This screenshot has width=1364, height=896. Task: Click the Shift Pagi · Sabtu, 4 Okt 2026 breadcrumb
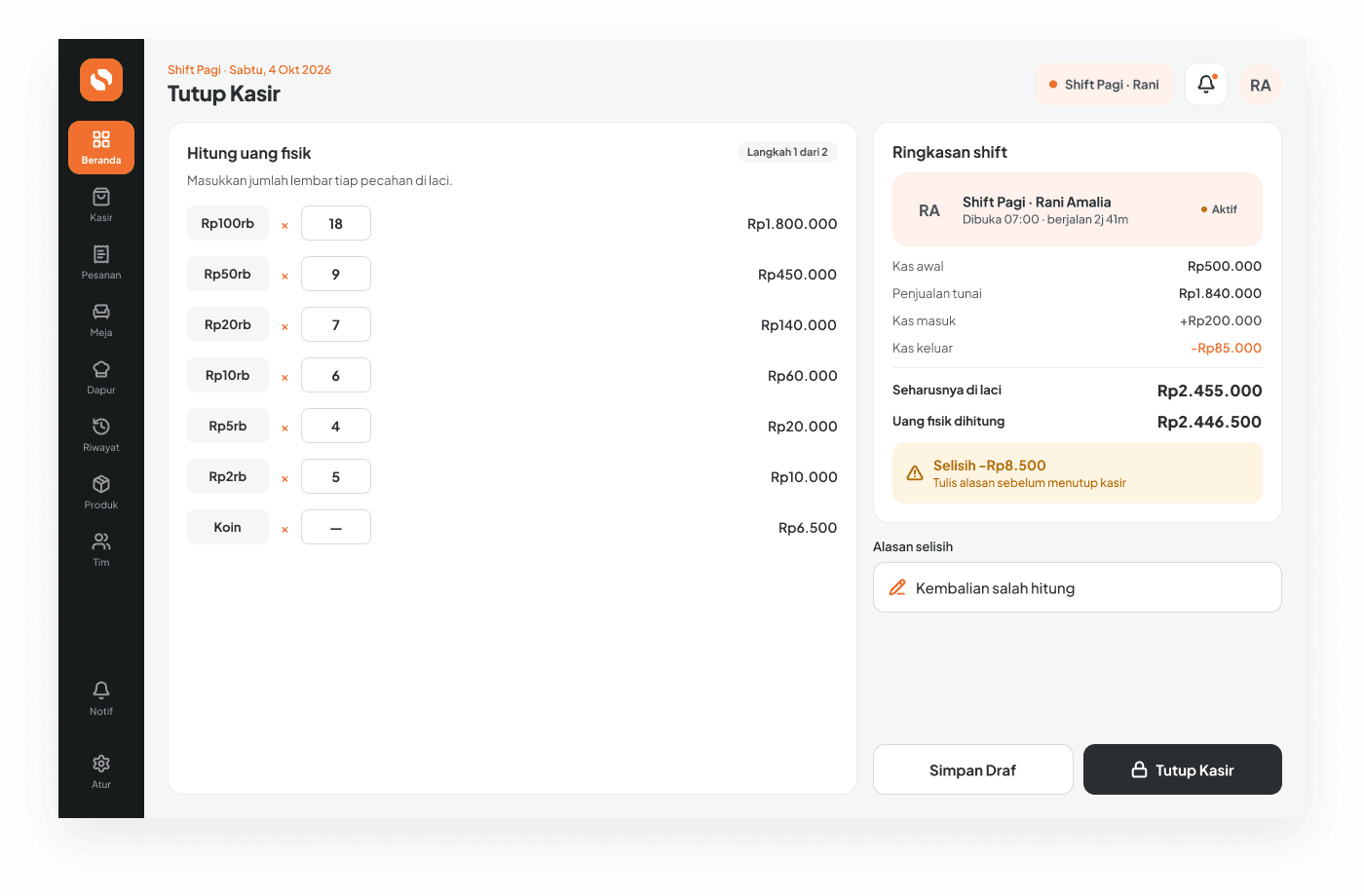coord(249,70)
